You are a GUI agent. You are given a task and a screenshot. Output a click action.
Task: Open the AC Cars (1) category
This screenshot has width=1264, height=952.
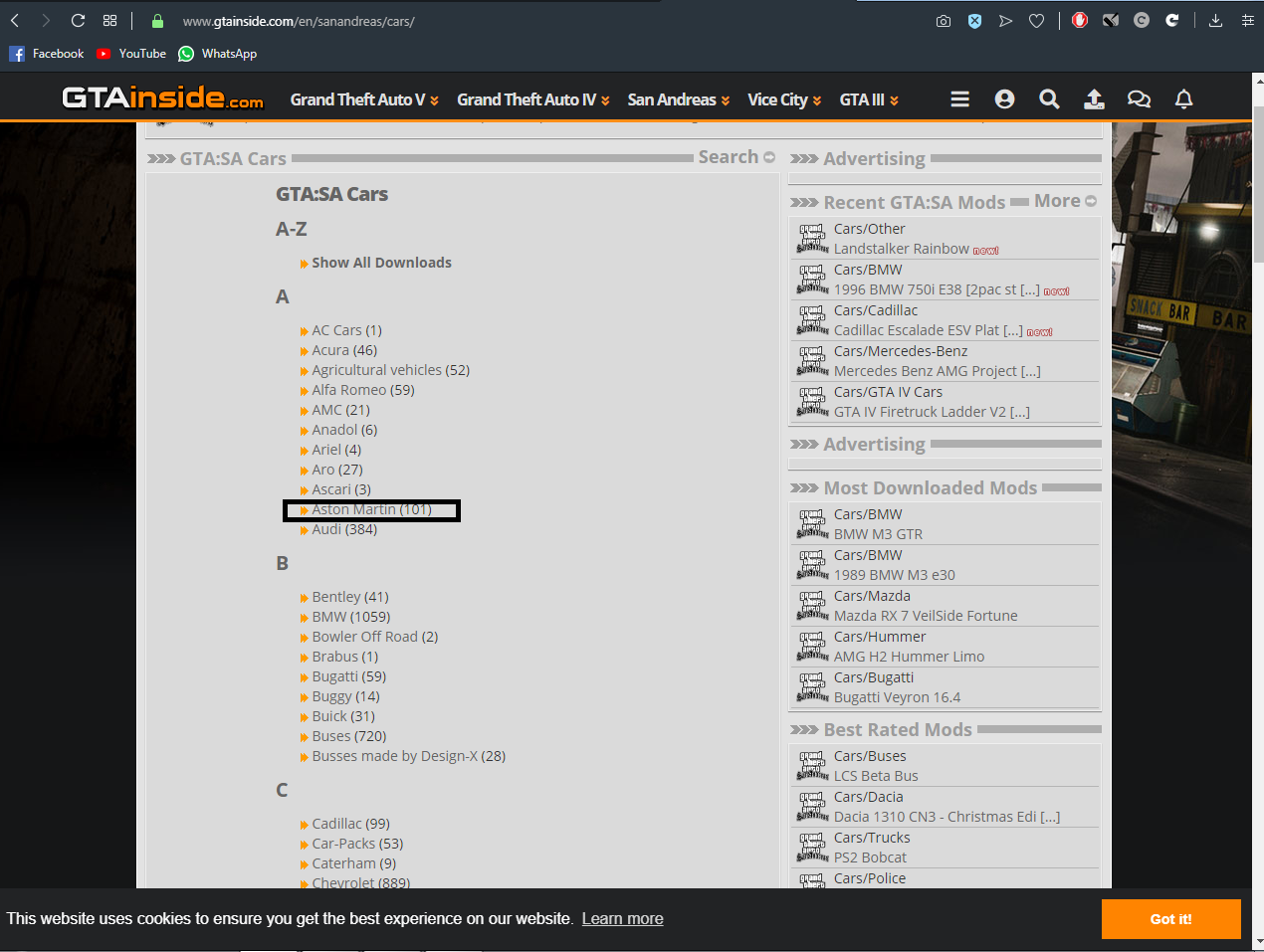pos(346,330)
